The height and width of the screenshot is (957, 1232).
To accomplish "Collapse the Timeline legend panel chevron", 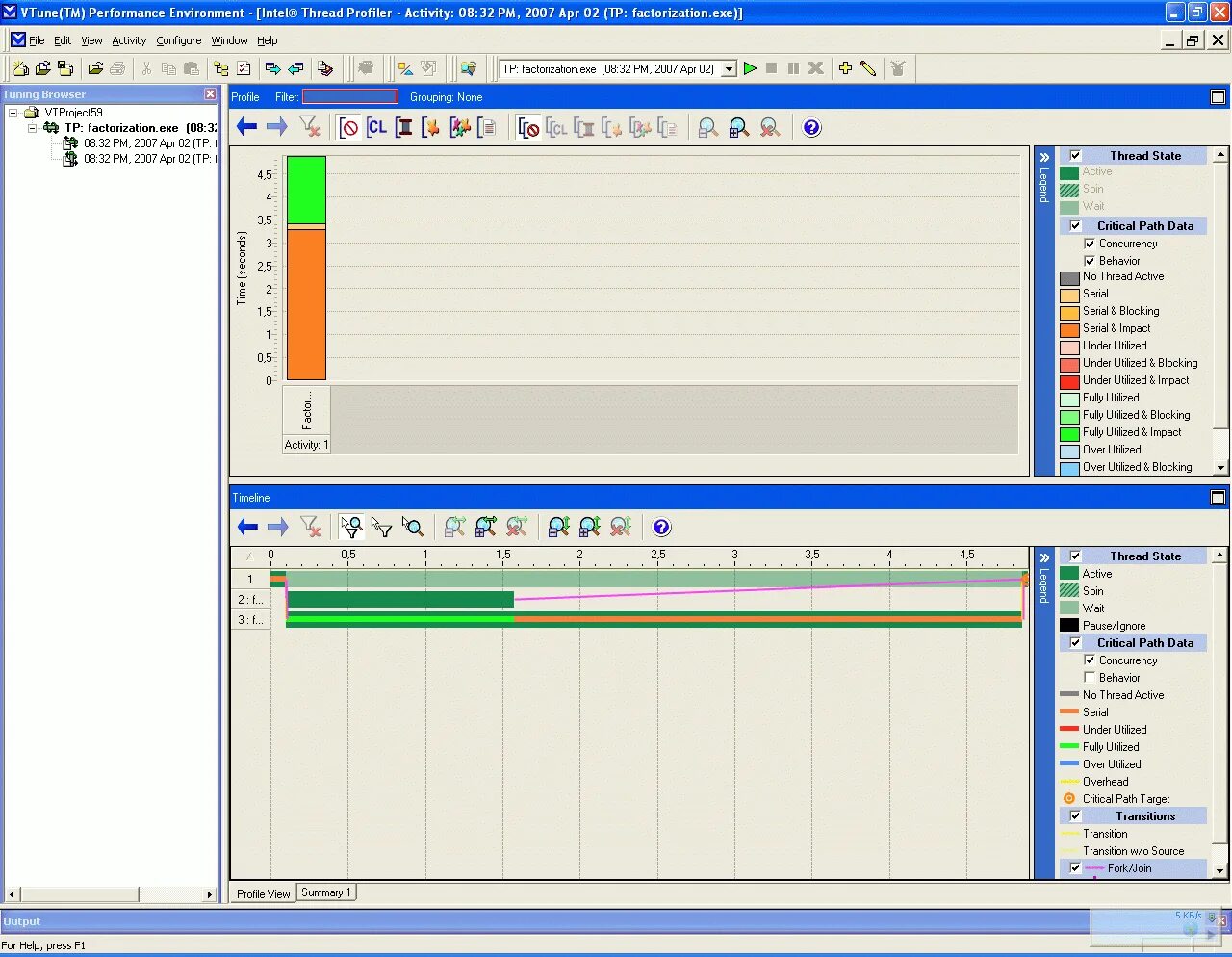I will [x=1044, y=557].
